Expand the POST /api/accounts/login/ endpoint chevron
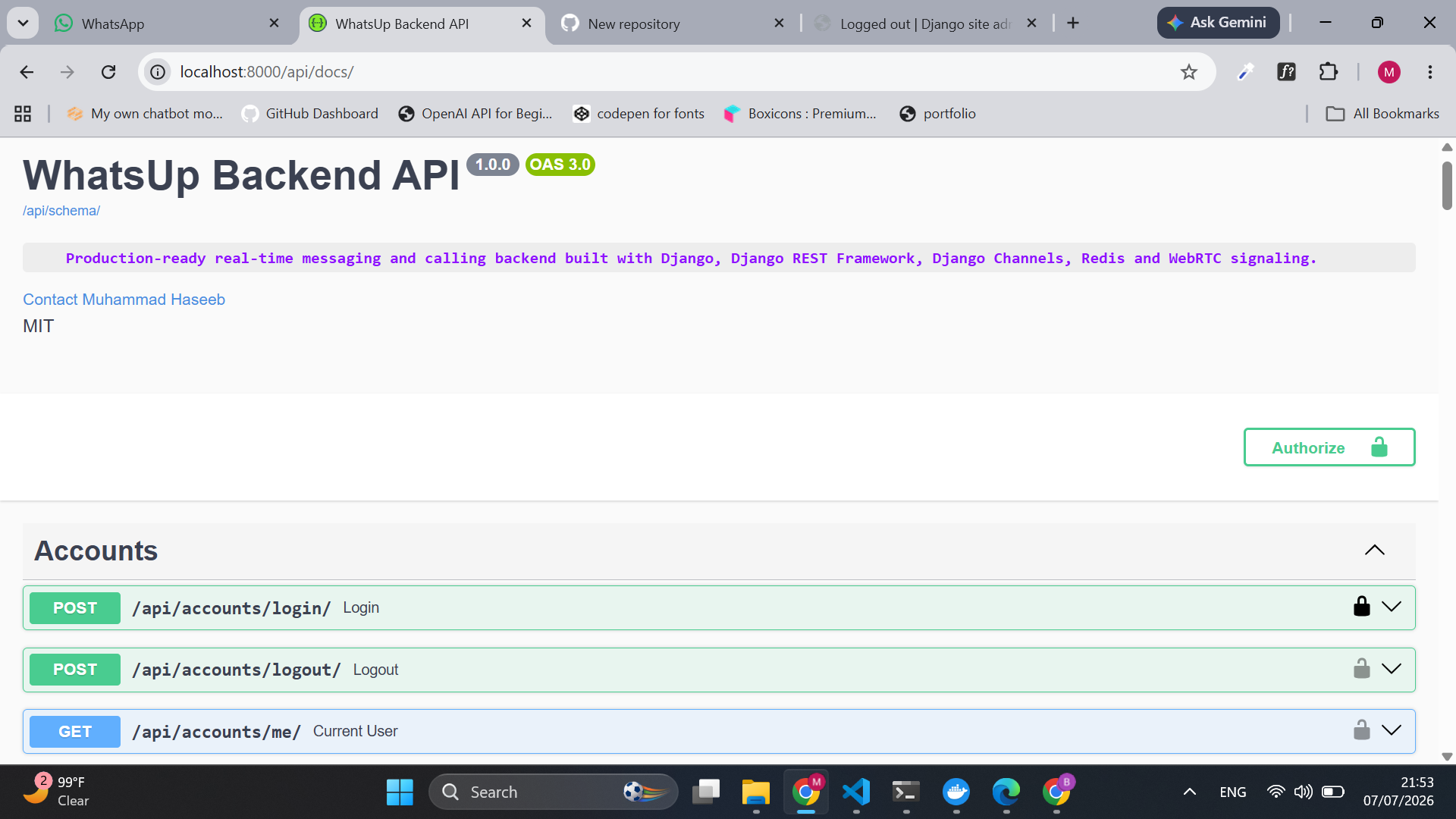Image resolution: width=1456 pixels, height=819 pixels. (x=1392, y=607)
